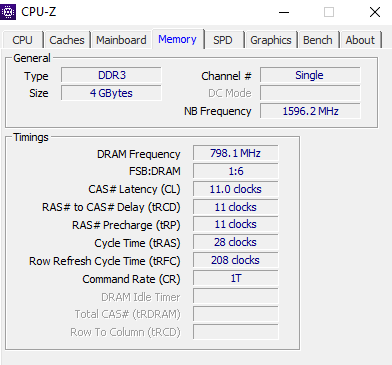The width and height of the screenshot is (392, 365).
Task: Switch to the Graphics tab
Action: point(271,40)
